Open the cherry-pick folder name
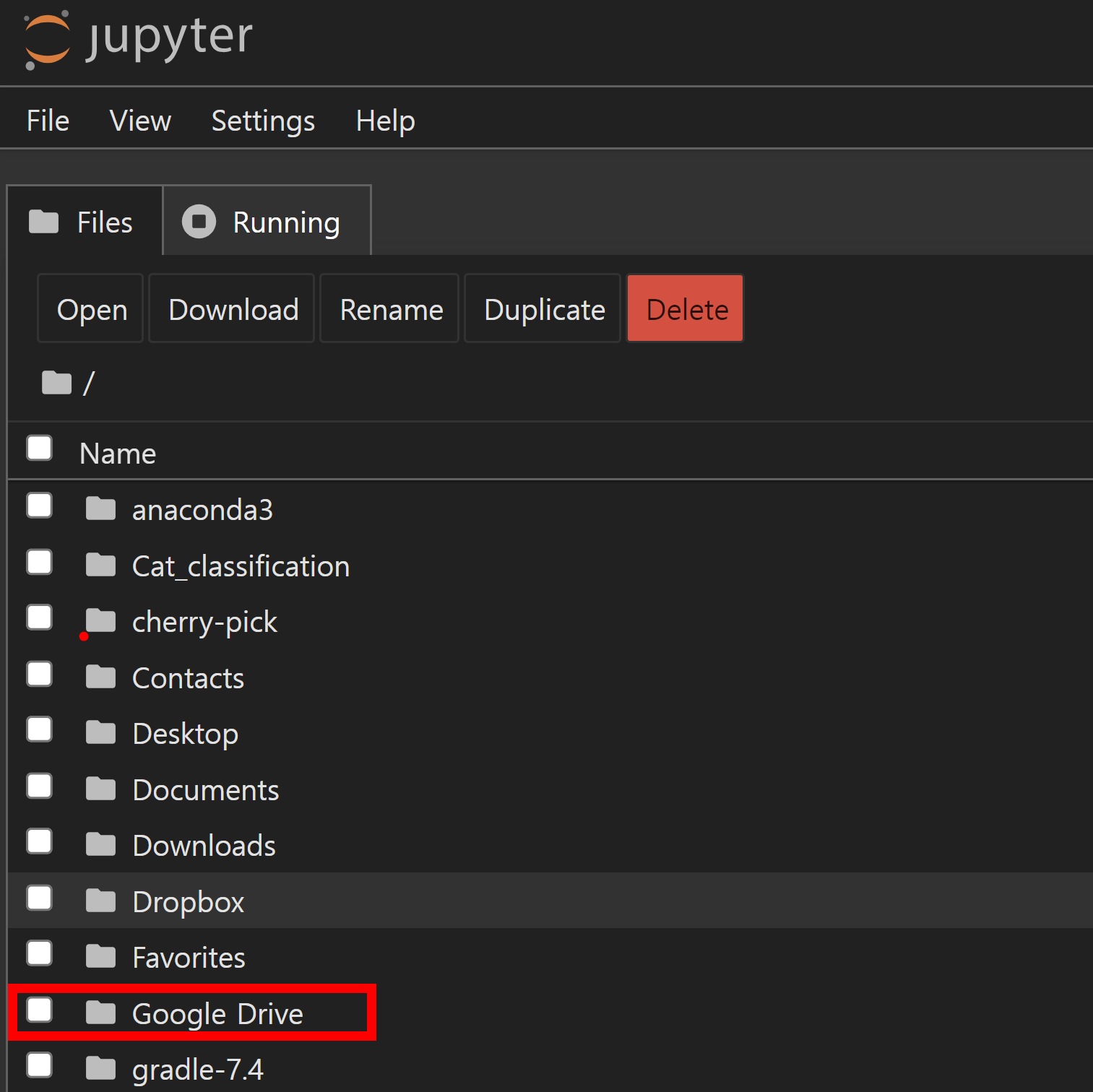1093x1092 pixels. pos(205,622)
